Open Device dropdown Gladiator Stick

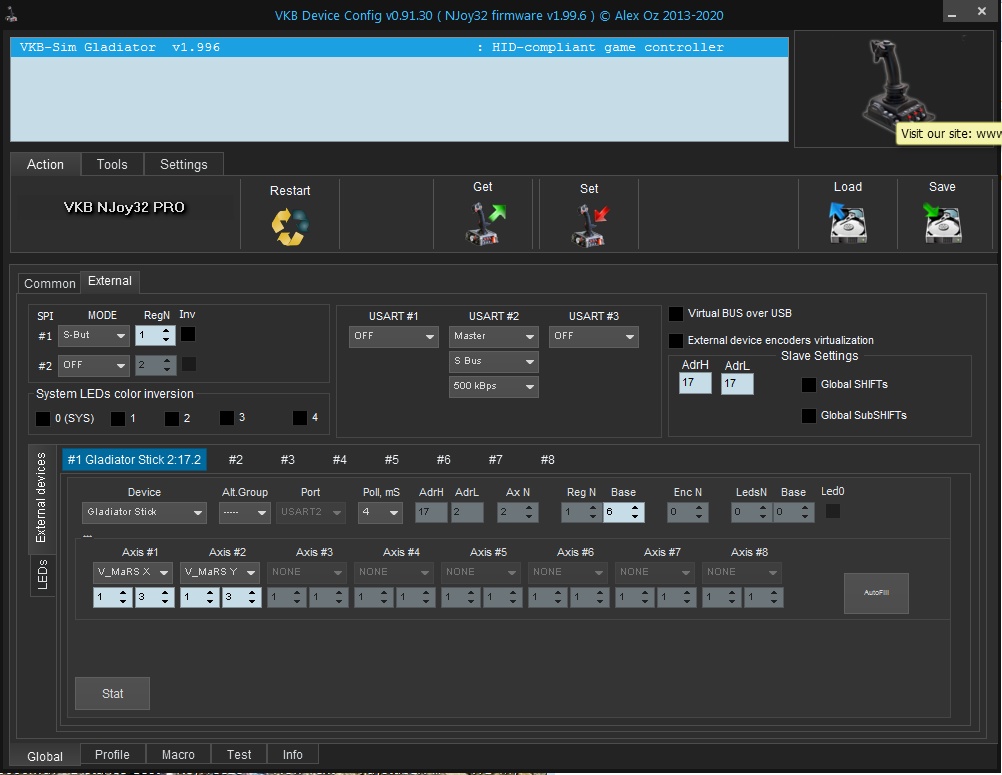(x=144, y=512)
